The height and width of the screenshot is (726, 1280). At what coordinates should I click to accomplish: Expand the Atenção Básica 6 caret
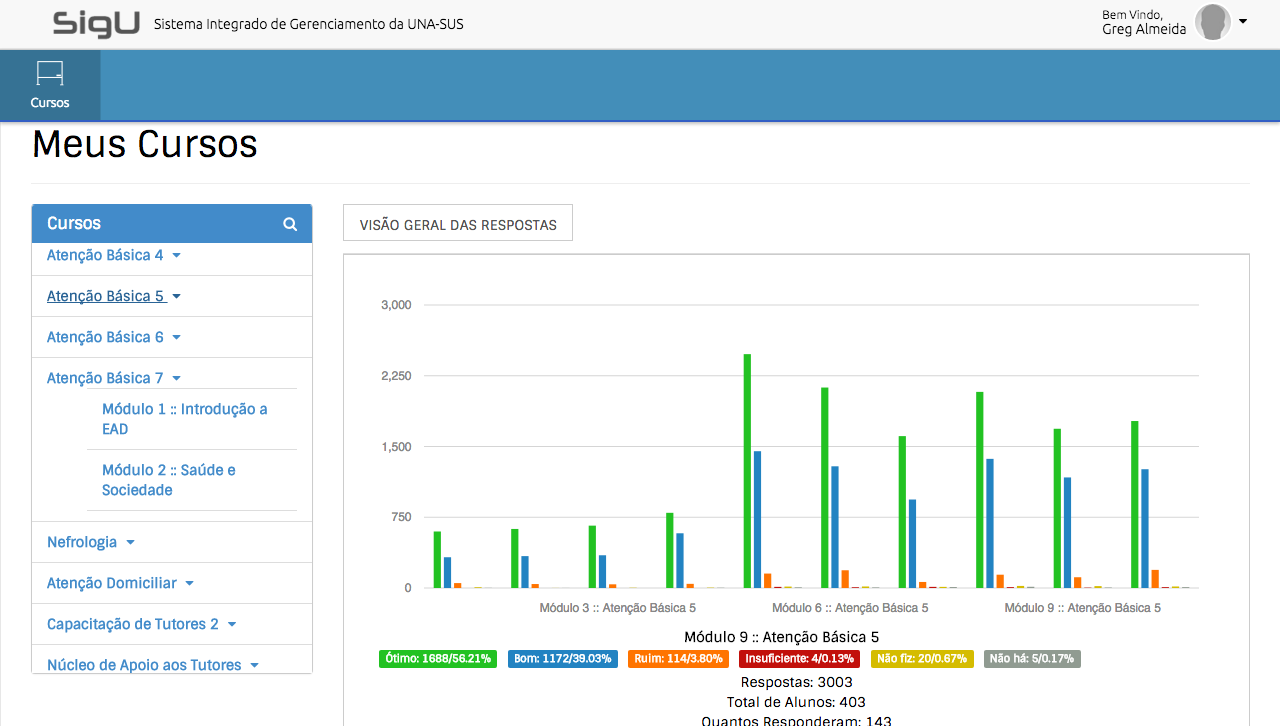click(x=176, y=338)
